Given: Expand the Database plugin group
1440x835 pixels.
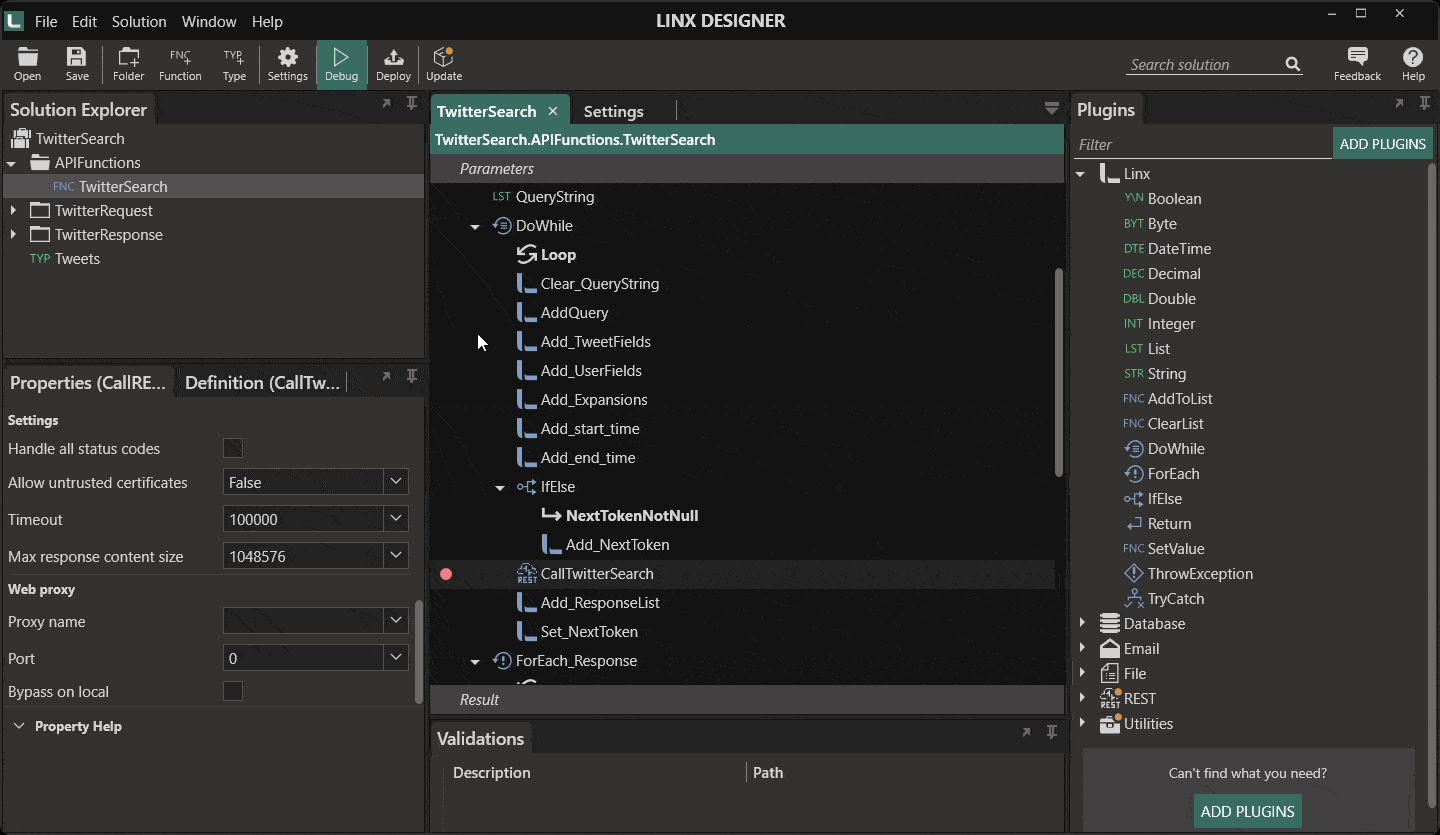Looking at the screenshot, I should point(1082,624).
